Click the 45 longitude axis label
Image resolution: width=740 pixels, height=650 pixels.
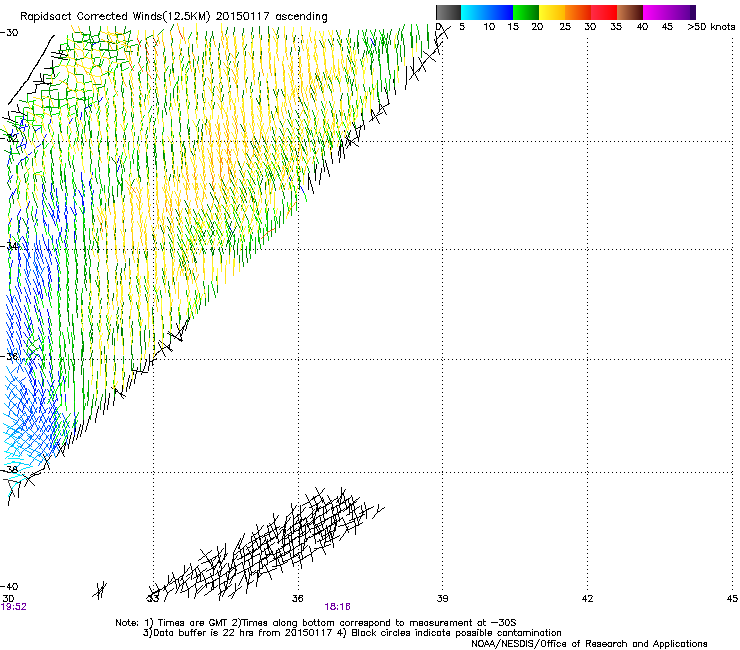[732, 599]
